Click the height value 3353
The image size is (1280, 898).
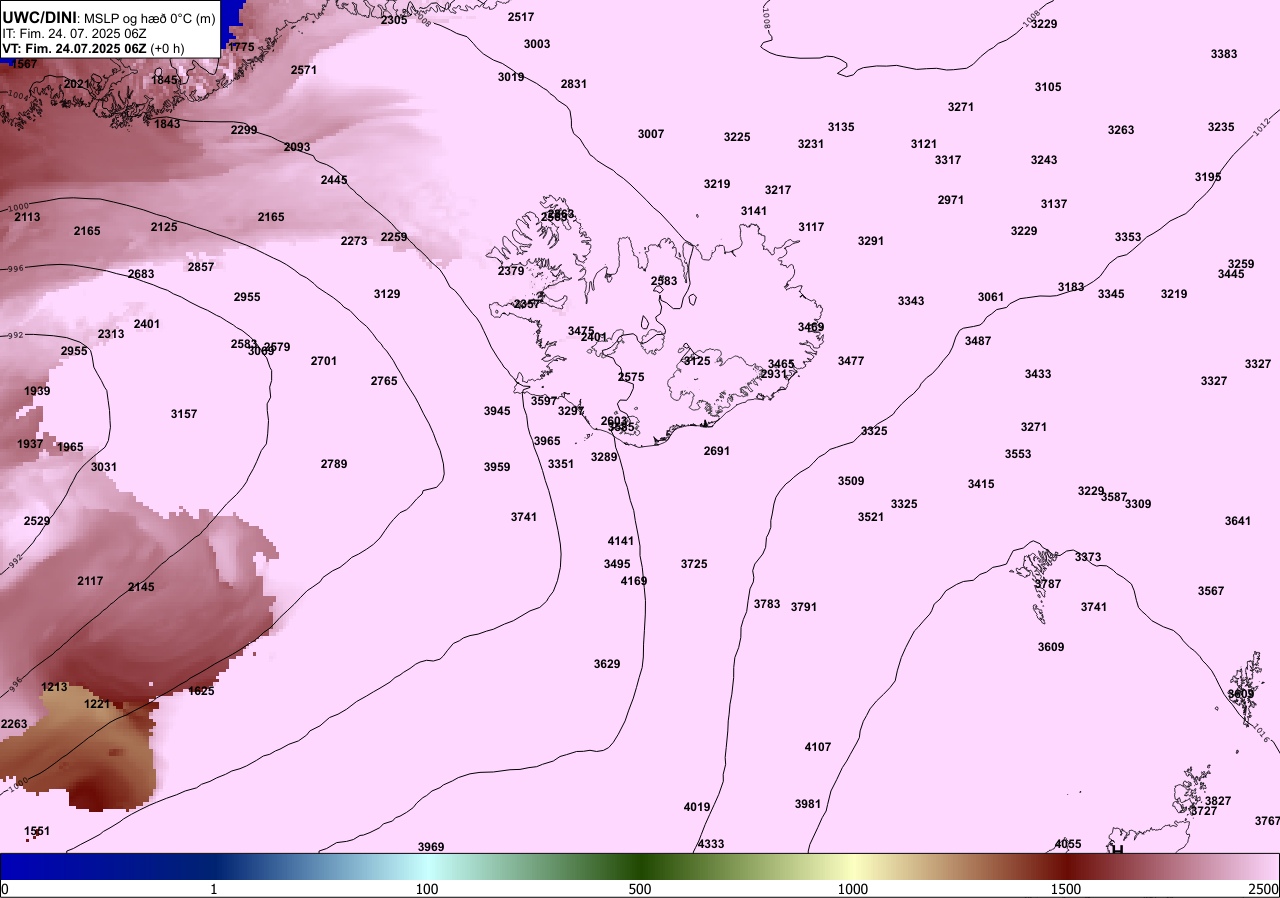pyautogui.click(x=1128, y=237)
